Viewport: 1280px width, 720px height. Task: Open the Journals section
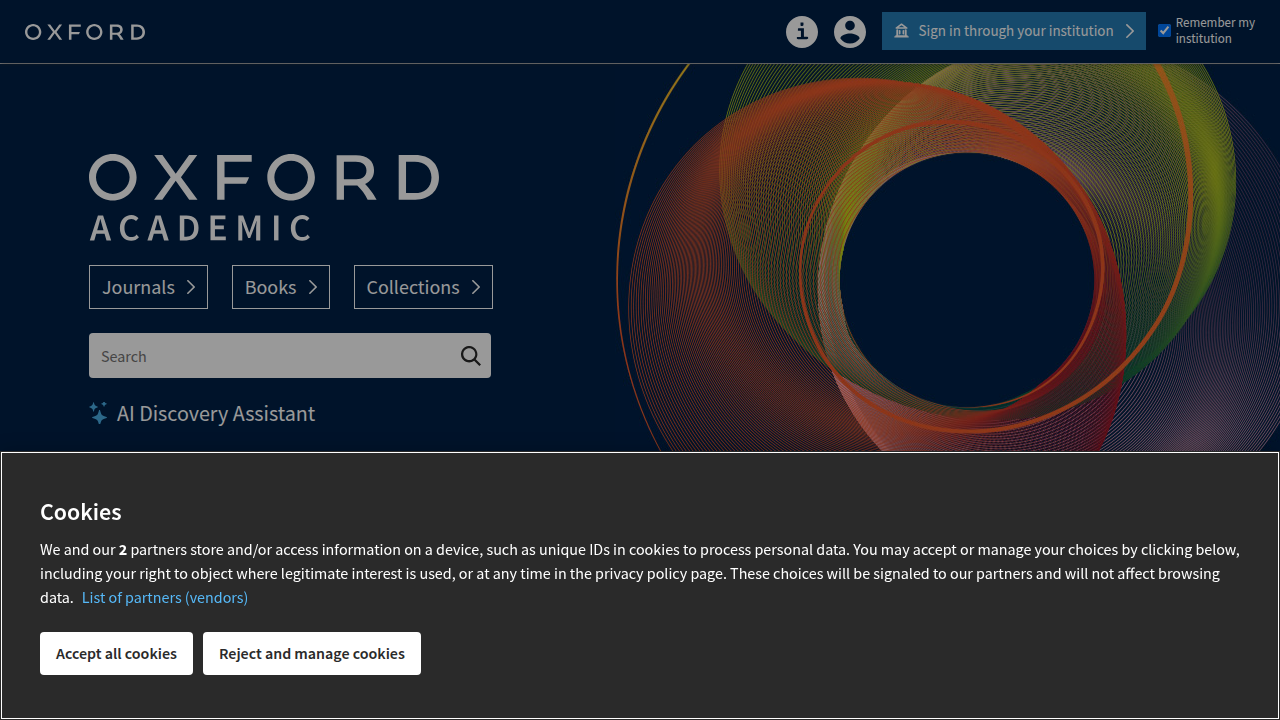click(x=148, y=287)
